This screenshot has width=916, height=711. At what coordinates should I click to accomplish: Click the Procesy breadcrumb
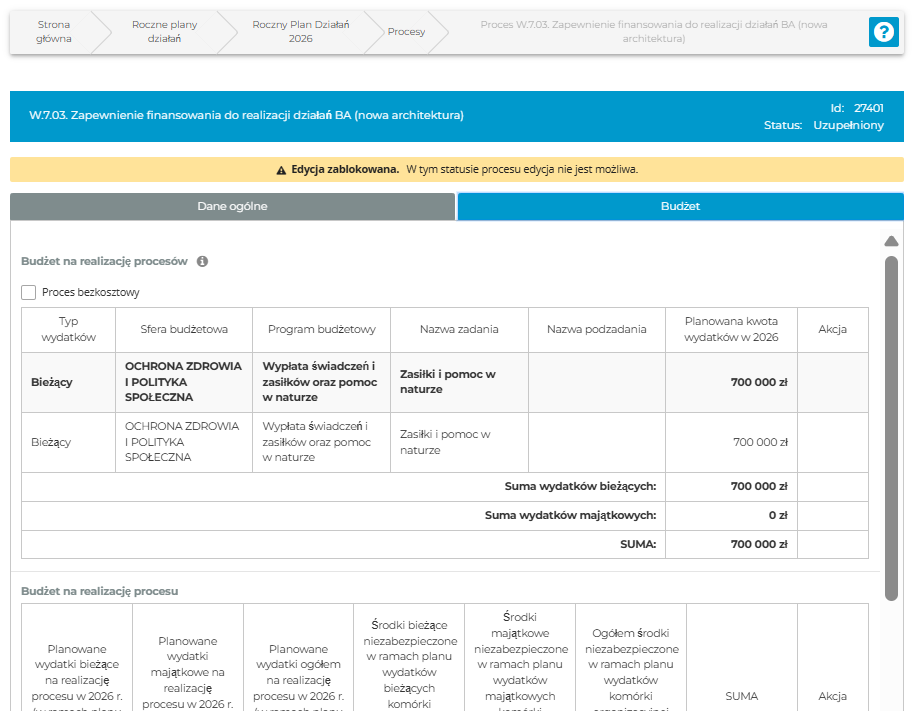click(x=406, y=32)
